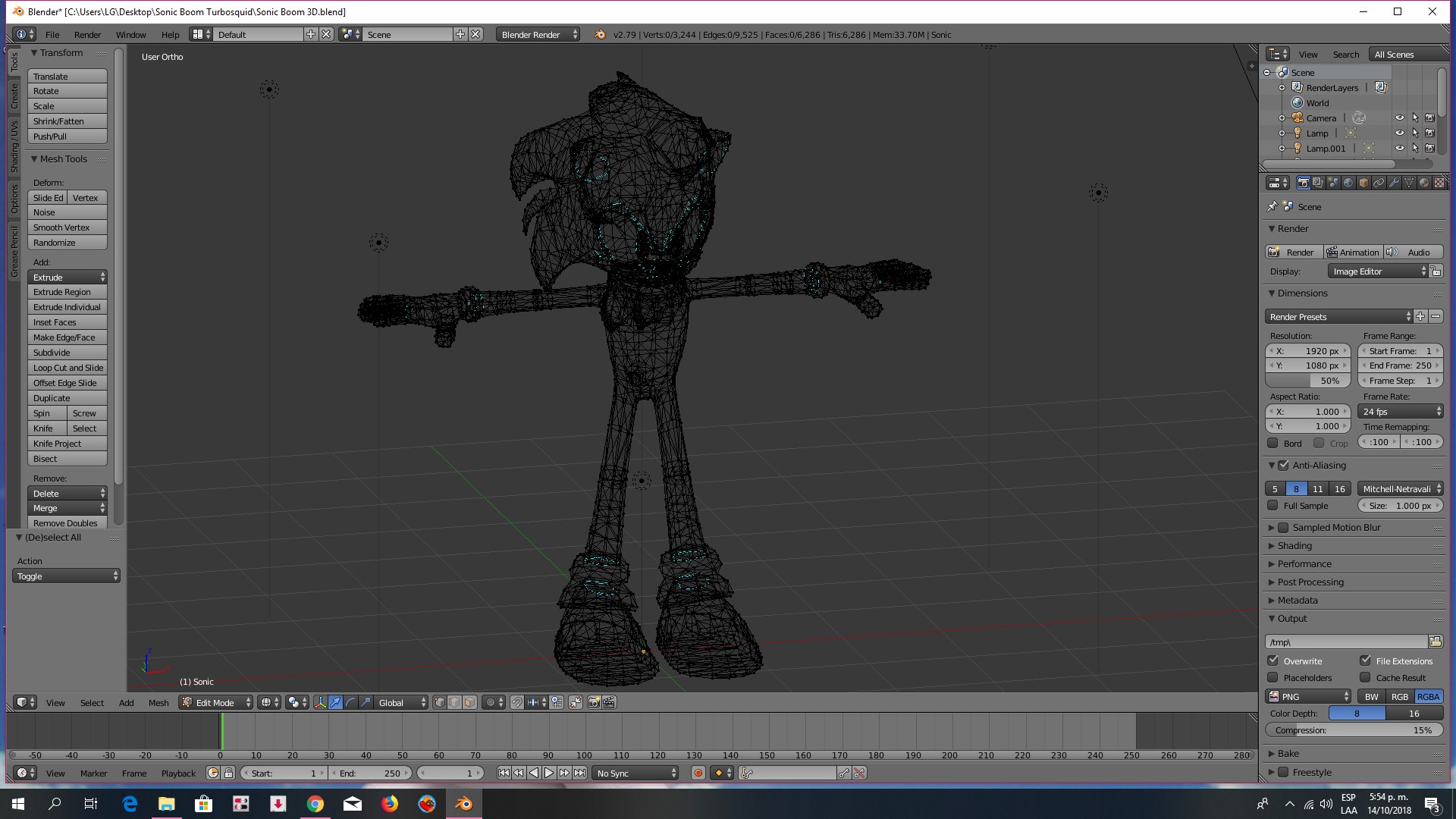Toggle Camera selectability cursor icon in outliner
The width and height of the screenshot is (1456, 819).
tap(1415, 118)
